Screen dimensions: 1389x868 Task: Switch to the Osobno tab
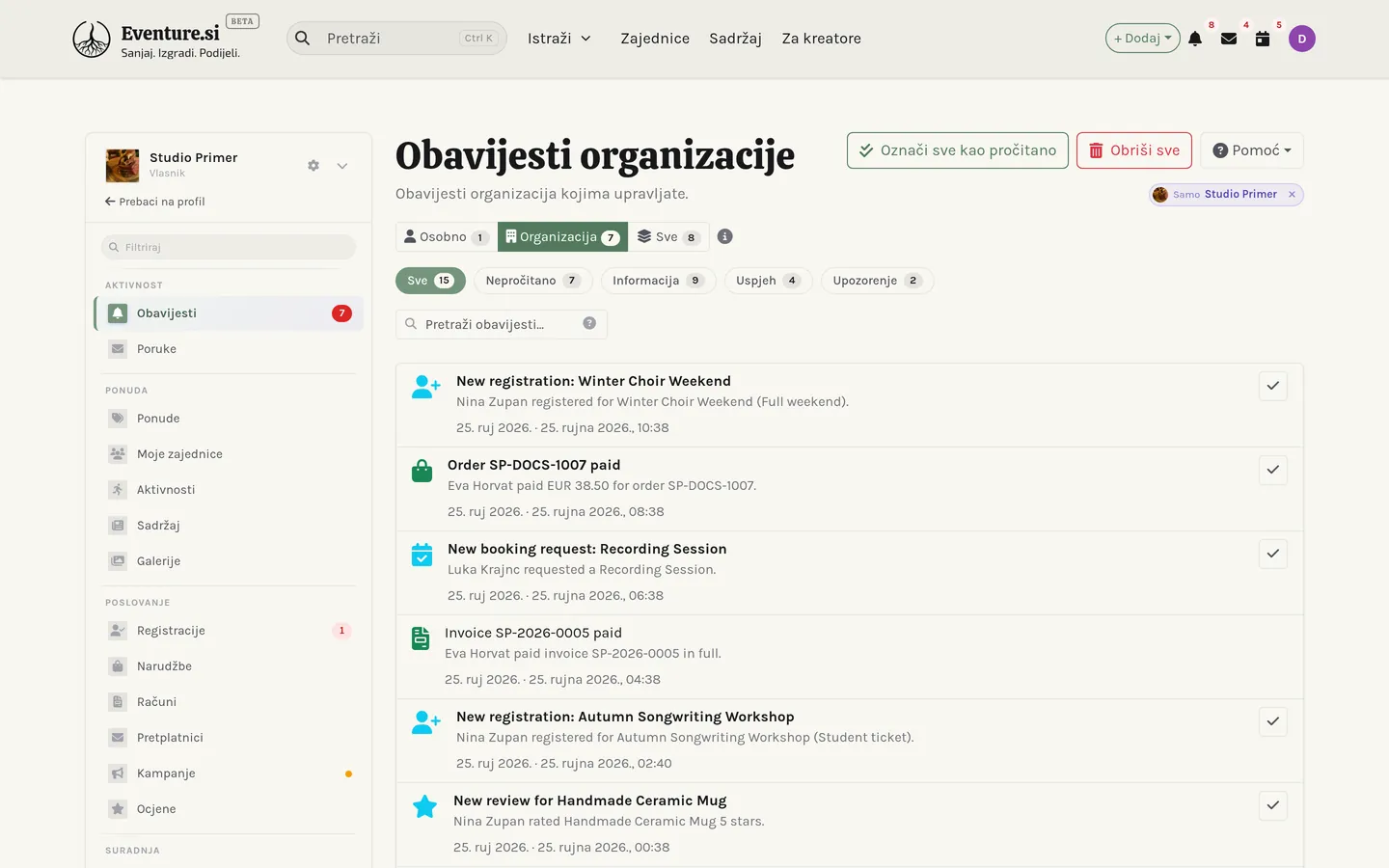coord(447,237)
